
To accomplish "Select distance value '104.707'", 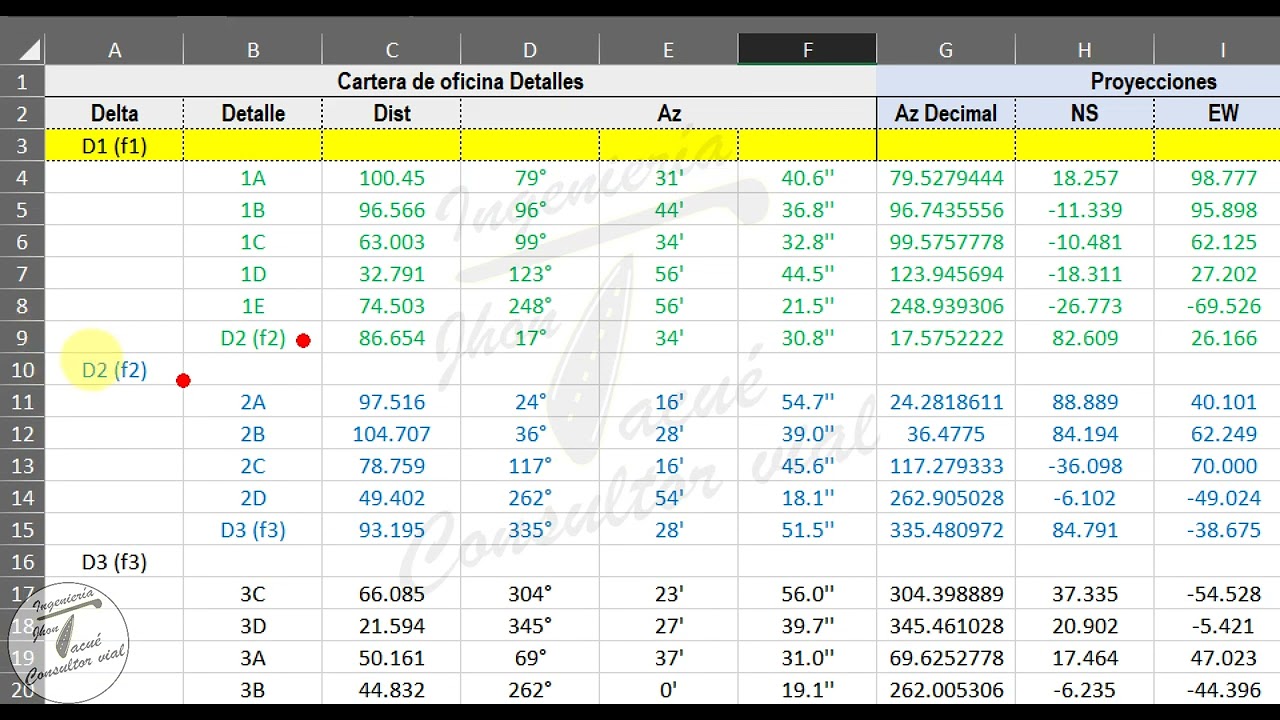I will click(x=391, y=433).
